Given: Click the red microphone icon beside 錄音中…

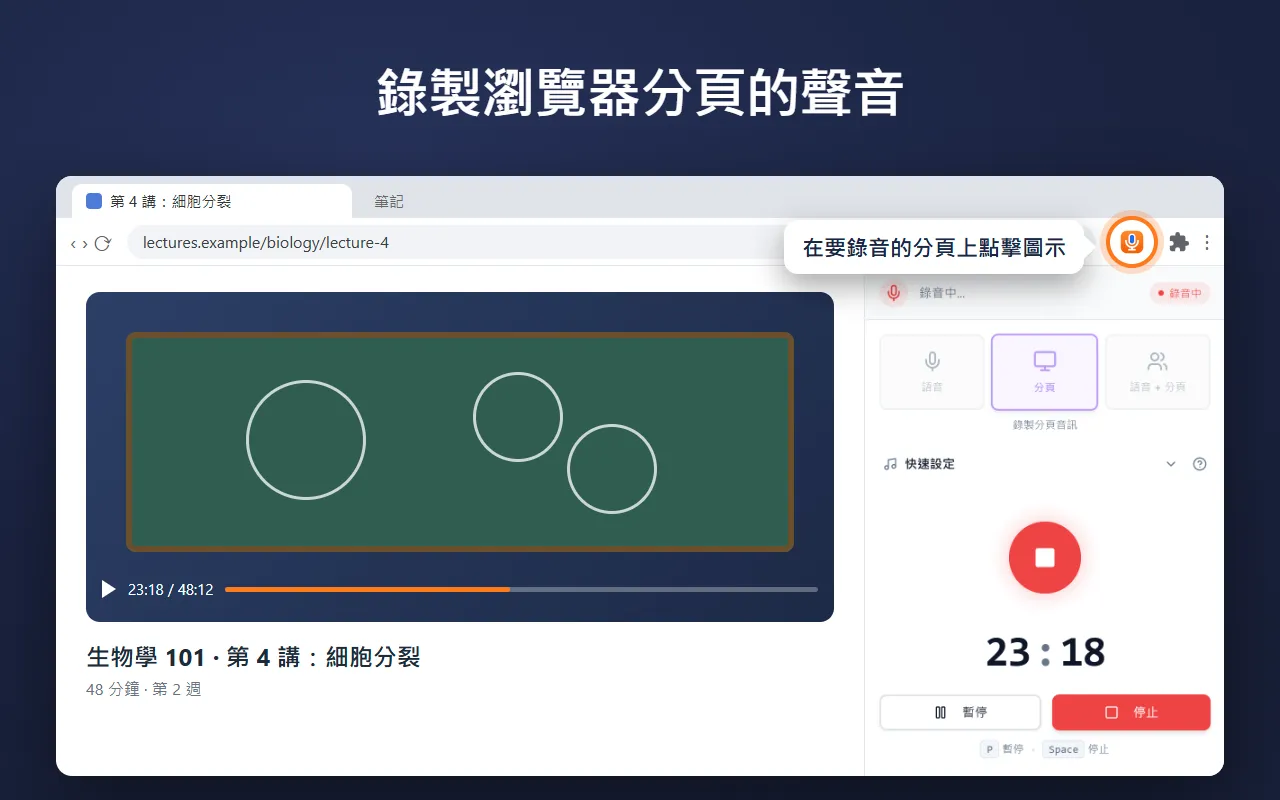Looking at the screenshot, I should tap(893, 293).
